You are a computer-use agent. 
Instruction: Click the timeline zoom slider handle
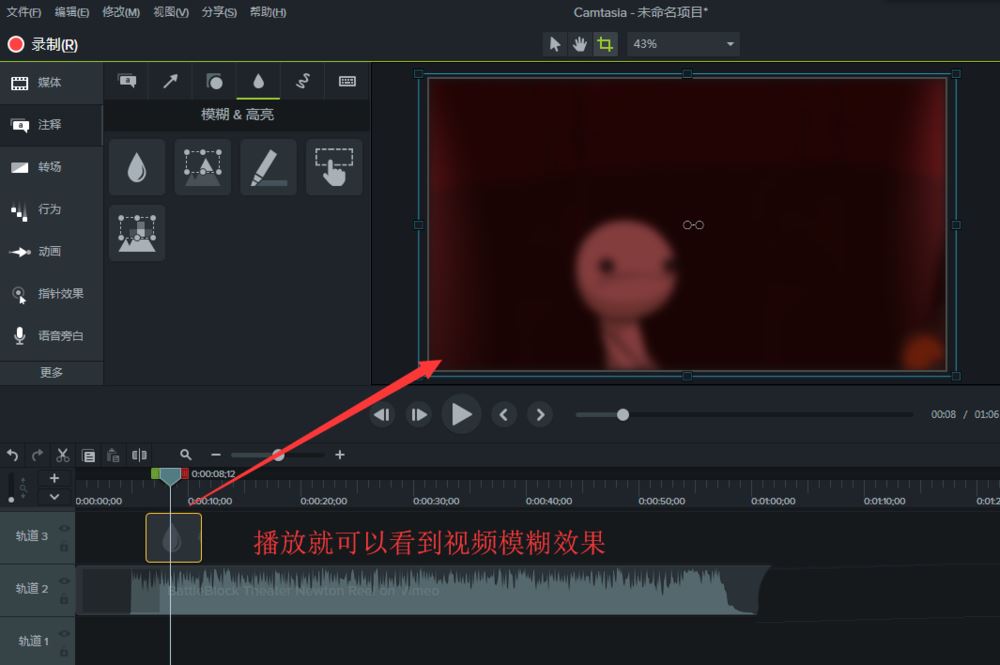[279, 455]
